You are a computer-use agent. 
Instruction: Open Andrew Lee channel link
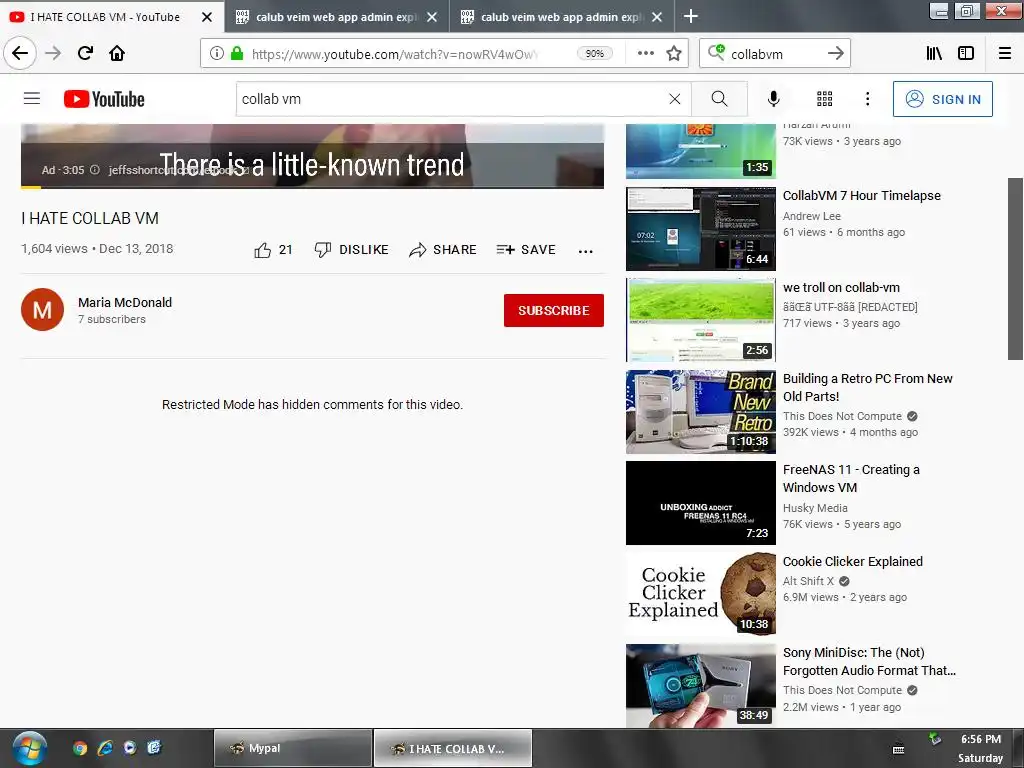tap(812, 216)
